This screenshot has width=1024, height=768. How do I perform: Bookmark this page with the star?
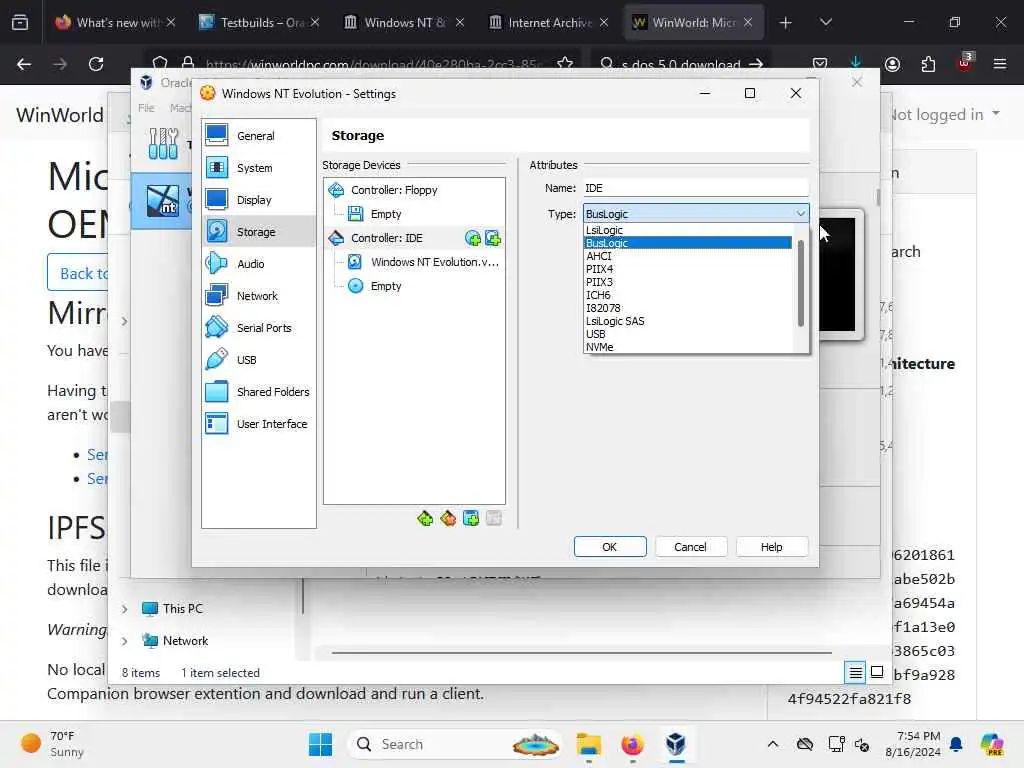565,64
